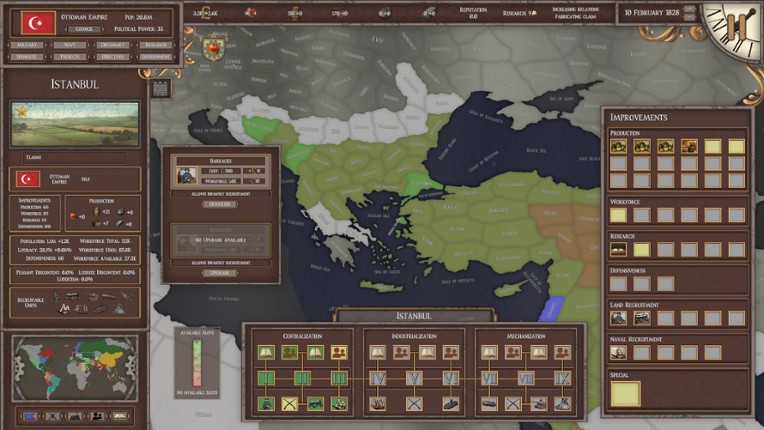The image size is (764, 430).
Task: Click the Available Slots gauge bar
Action: click(x=196, y=364)
